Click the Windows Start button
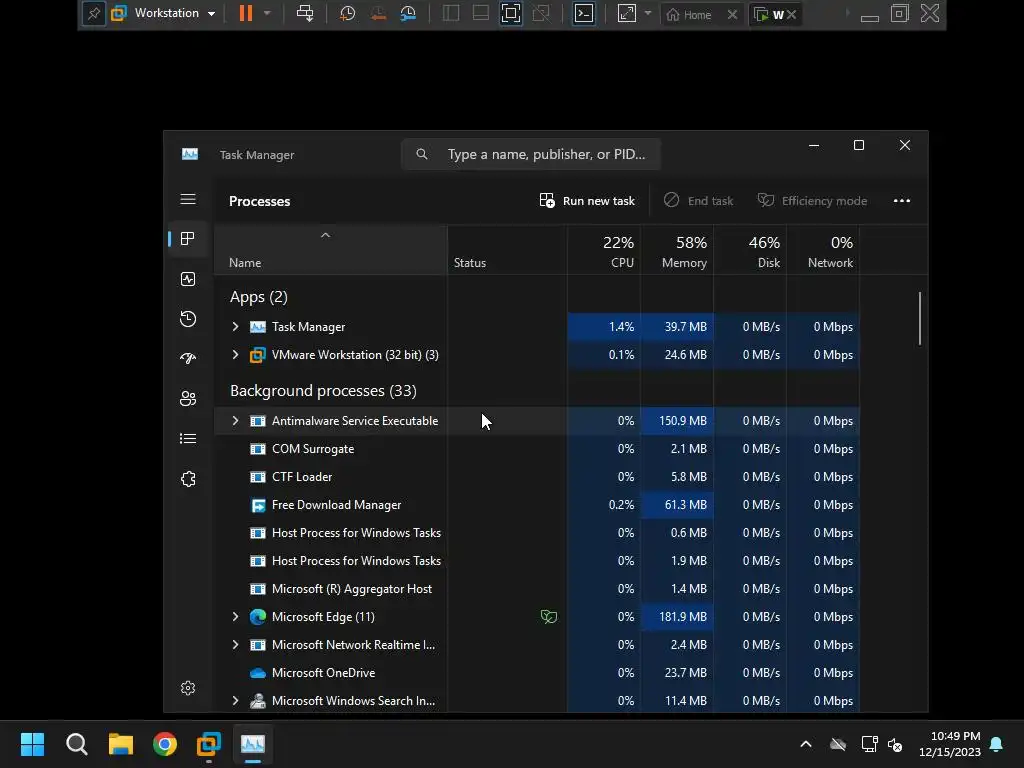This screenshot has width=1024, height=768. pyautogui.click(x=32, y=744)
